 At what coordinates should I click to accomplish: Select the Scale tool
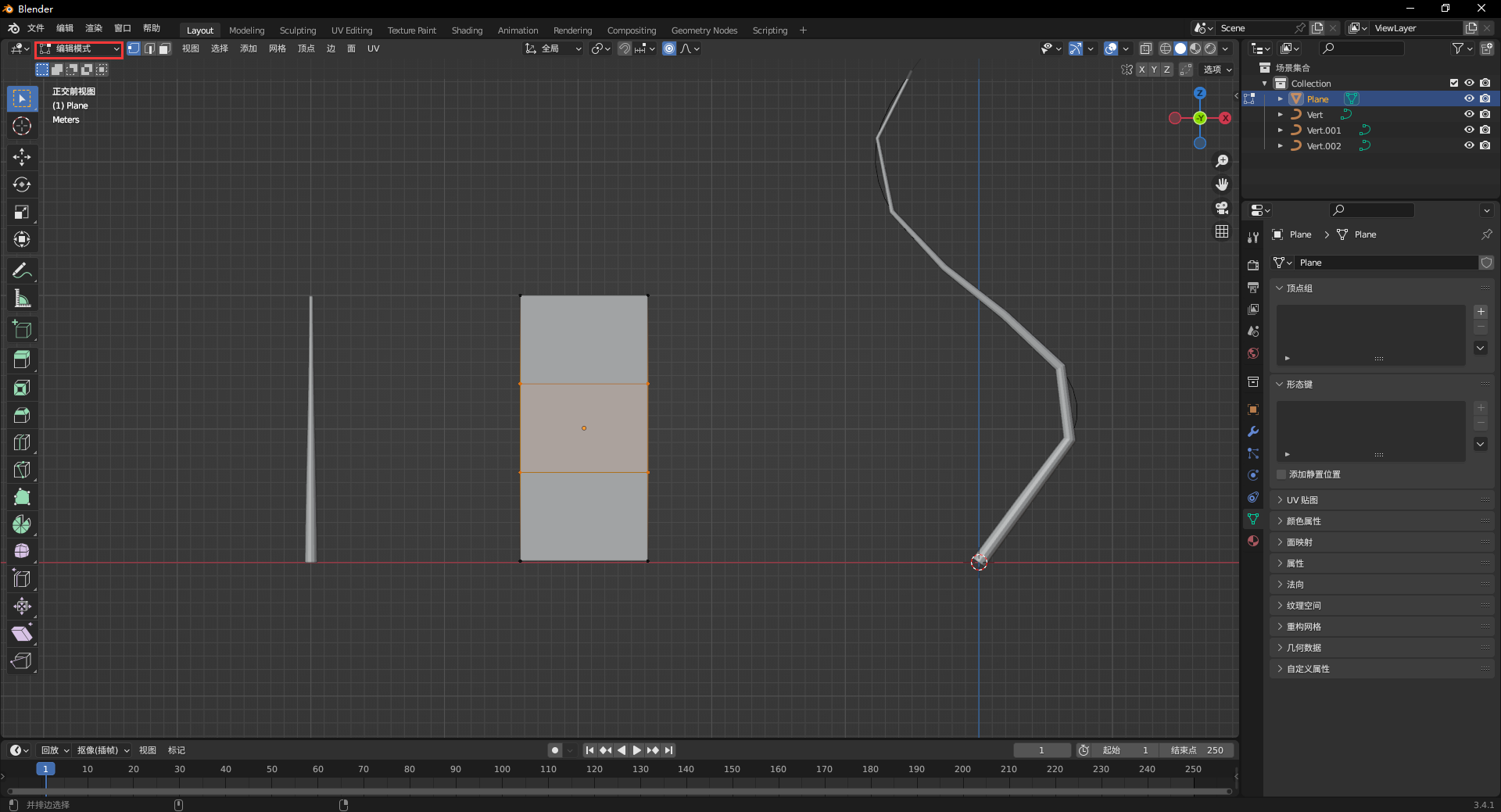point(22,212)
